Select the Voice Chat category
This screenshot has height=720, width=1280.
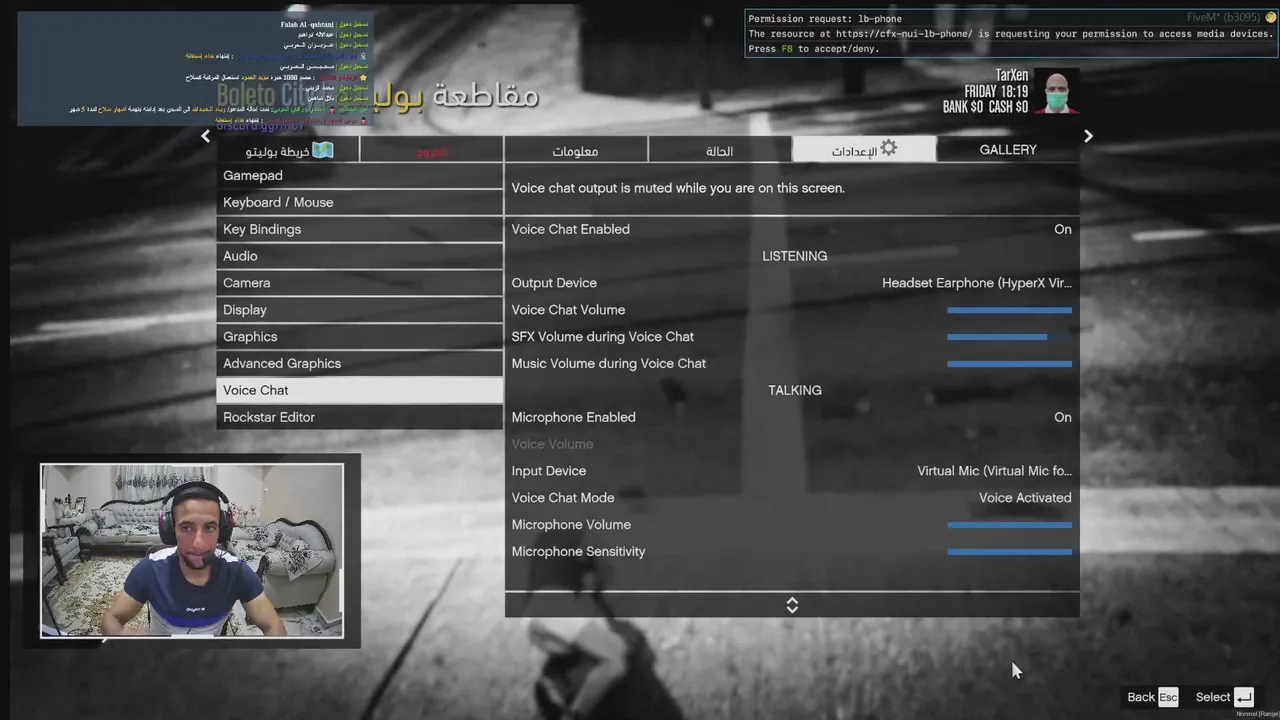359,390
